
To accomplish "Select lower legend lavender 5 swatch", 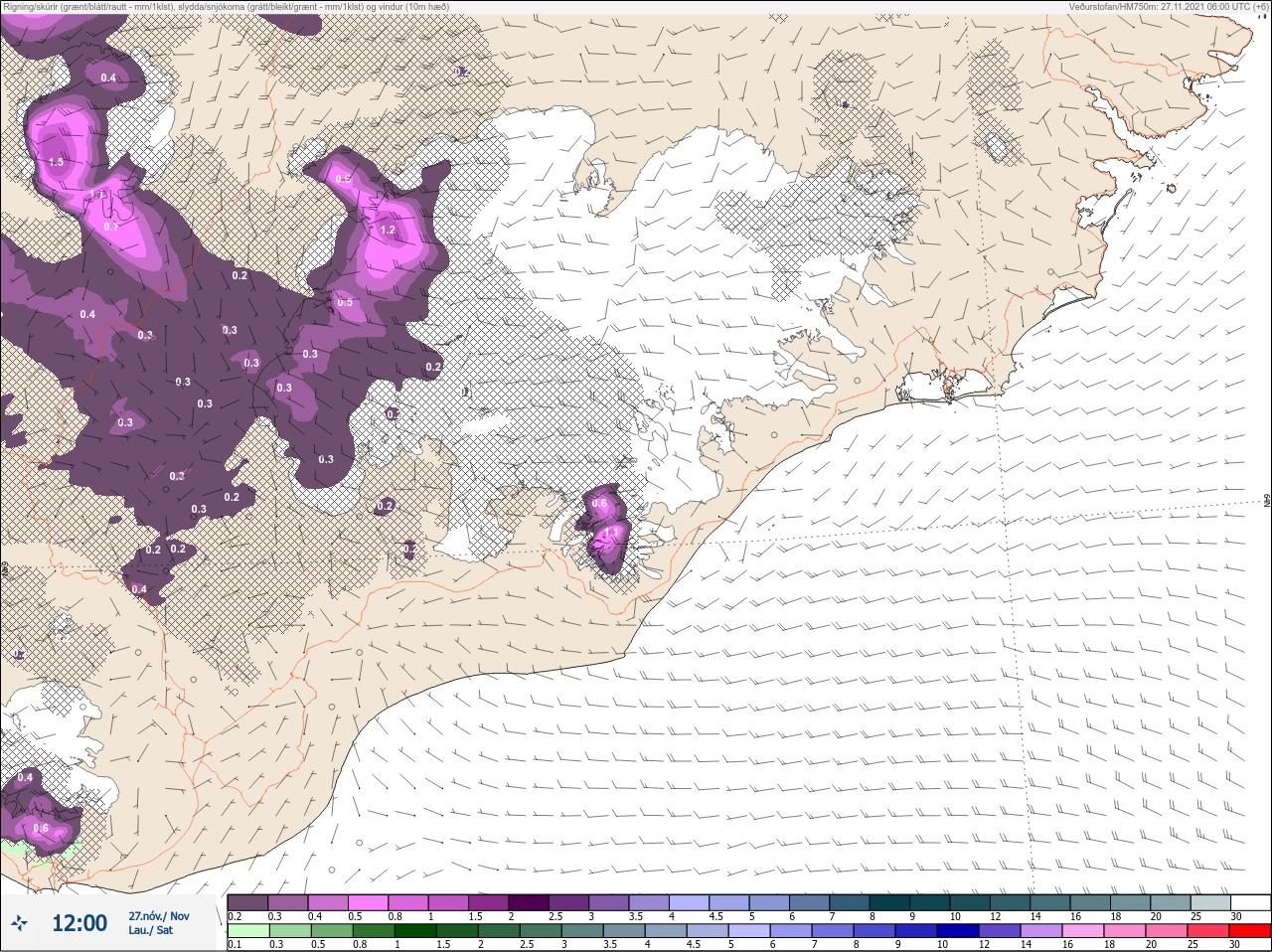I will tap(749, 930).
